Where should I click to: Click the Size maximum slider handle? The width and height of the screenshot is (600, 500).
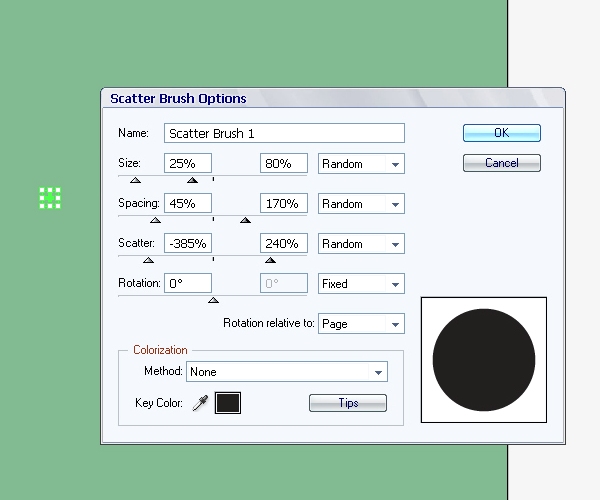coord(192,180)
